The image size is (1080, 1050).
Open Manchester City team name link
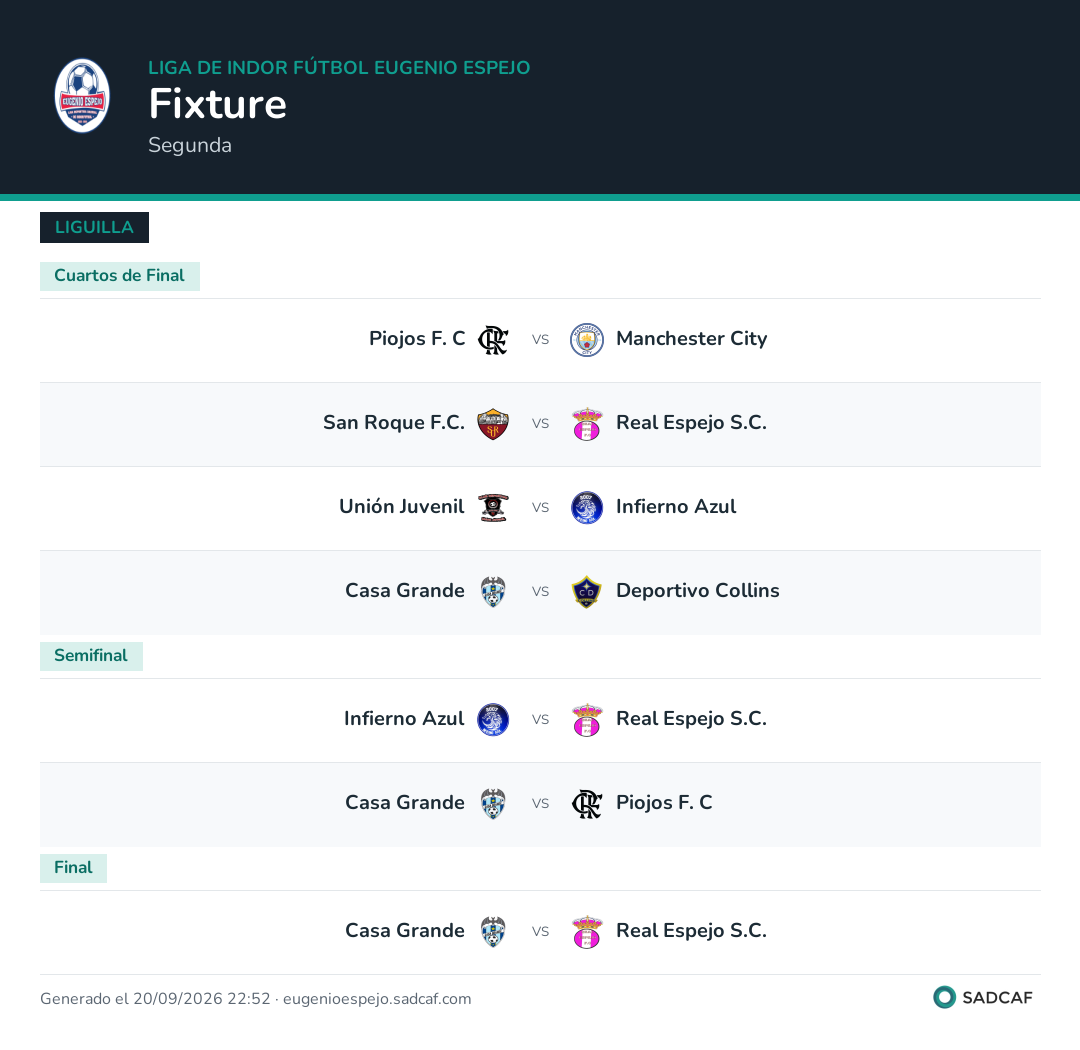[691, 338]
